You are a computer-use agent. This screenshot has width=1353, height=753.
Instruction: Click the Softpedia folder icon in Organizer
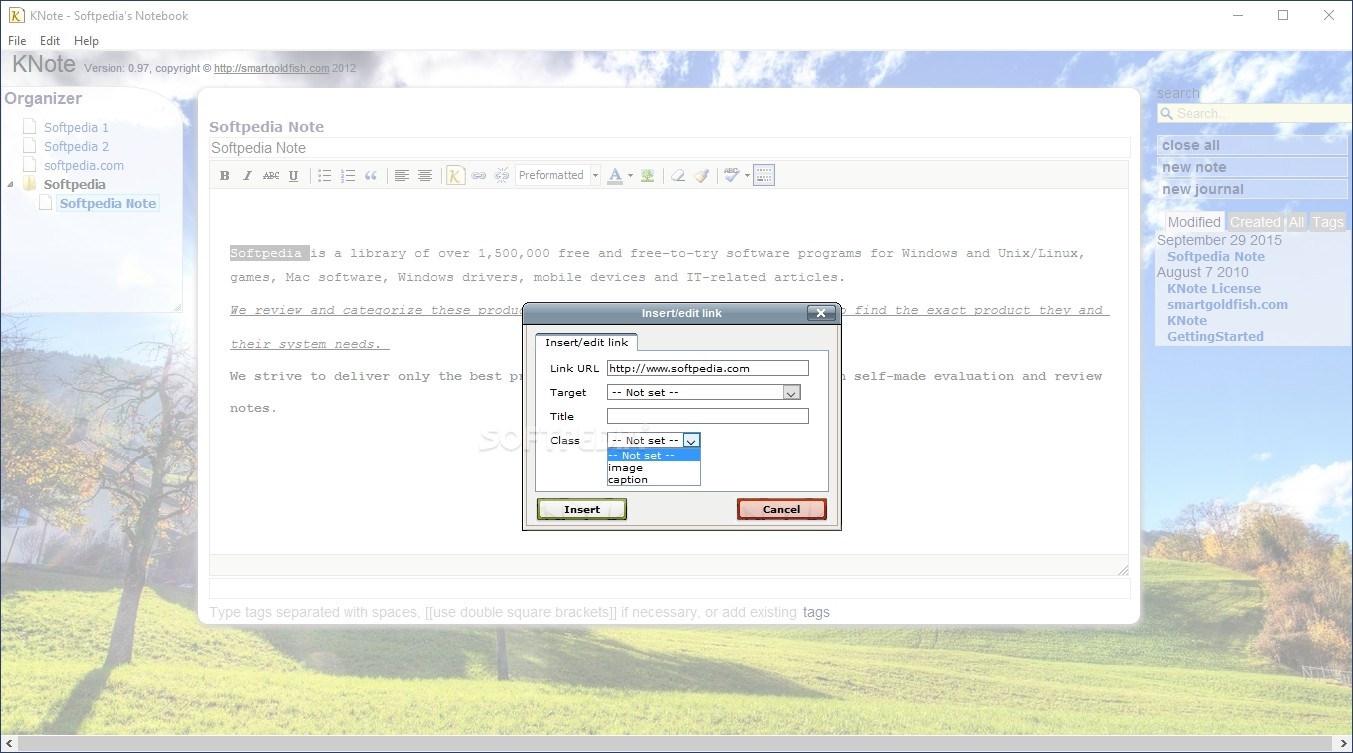tap(29, 184)
